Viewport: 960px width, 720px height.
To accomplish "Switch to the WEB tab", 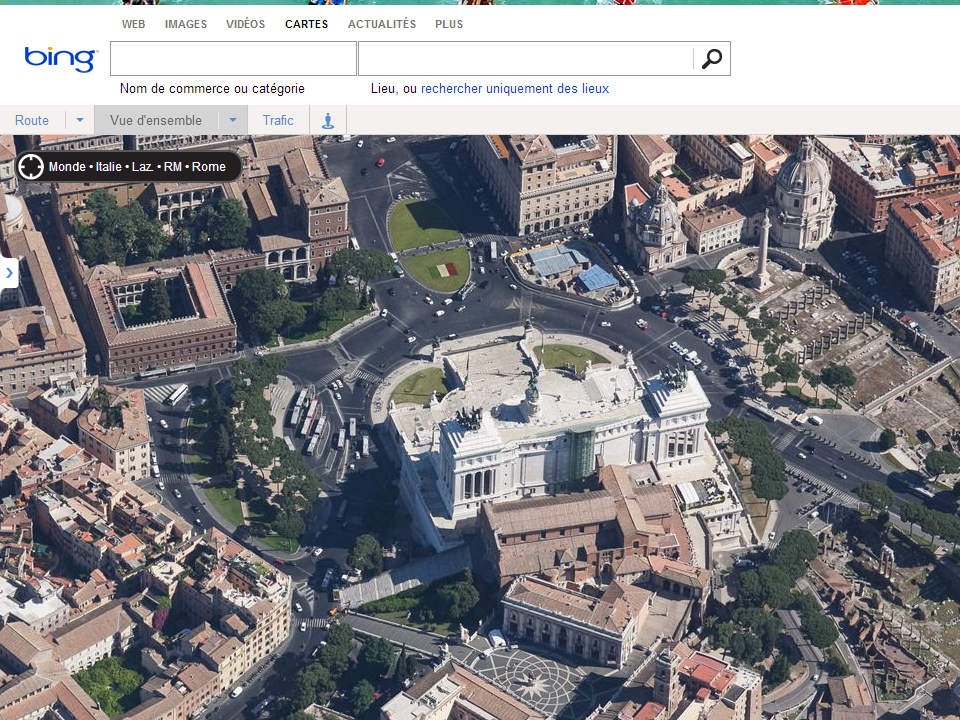I will coord(134,24).
